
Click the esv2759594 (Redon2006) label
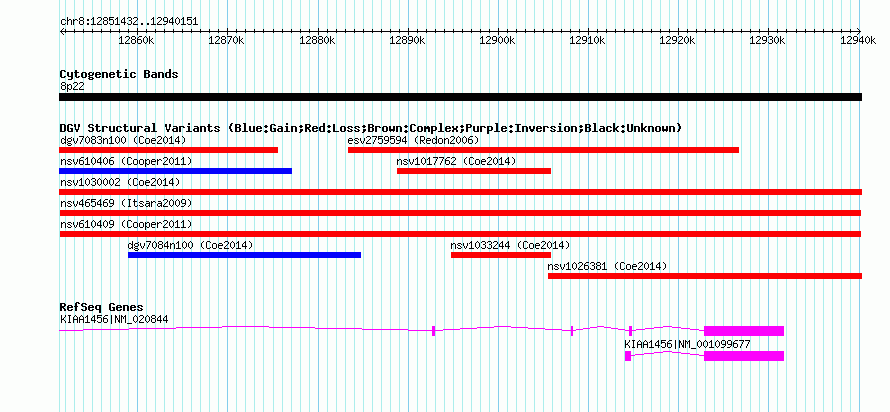414,140
